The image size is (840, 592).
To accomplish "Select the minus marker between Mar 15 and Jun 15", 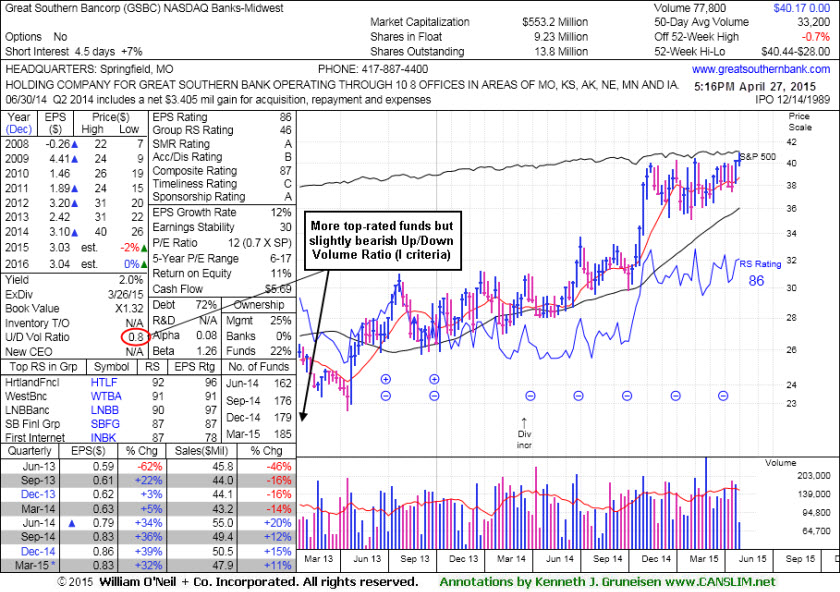I will tap(723, 396).
